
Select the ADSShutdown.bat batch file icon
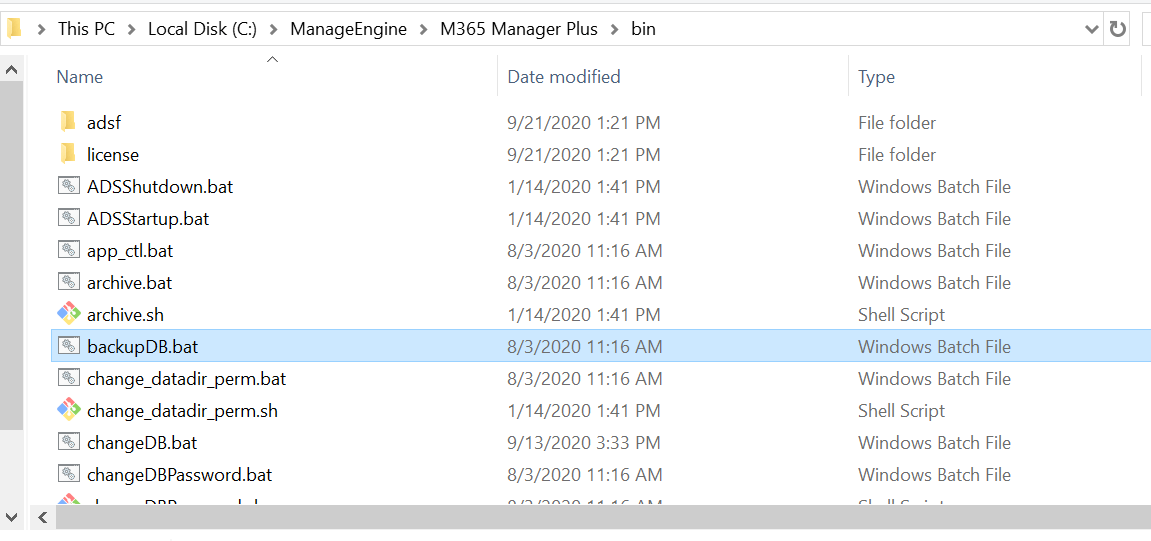(x=68, y=186)
